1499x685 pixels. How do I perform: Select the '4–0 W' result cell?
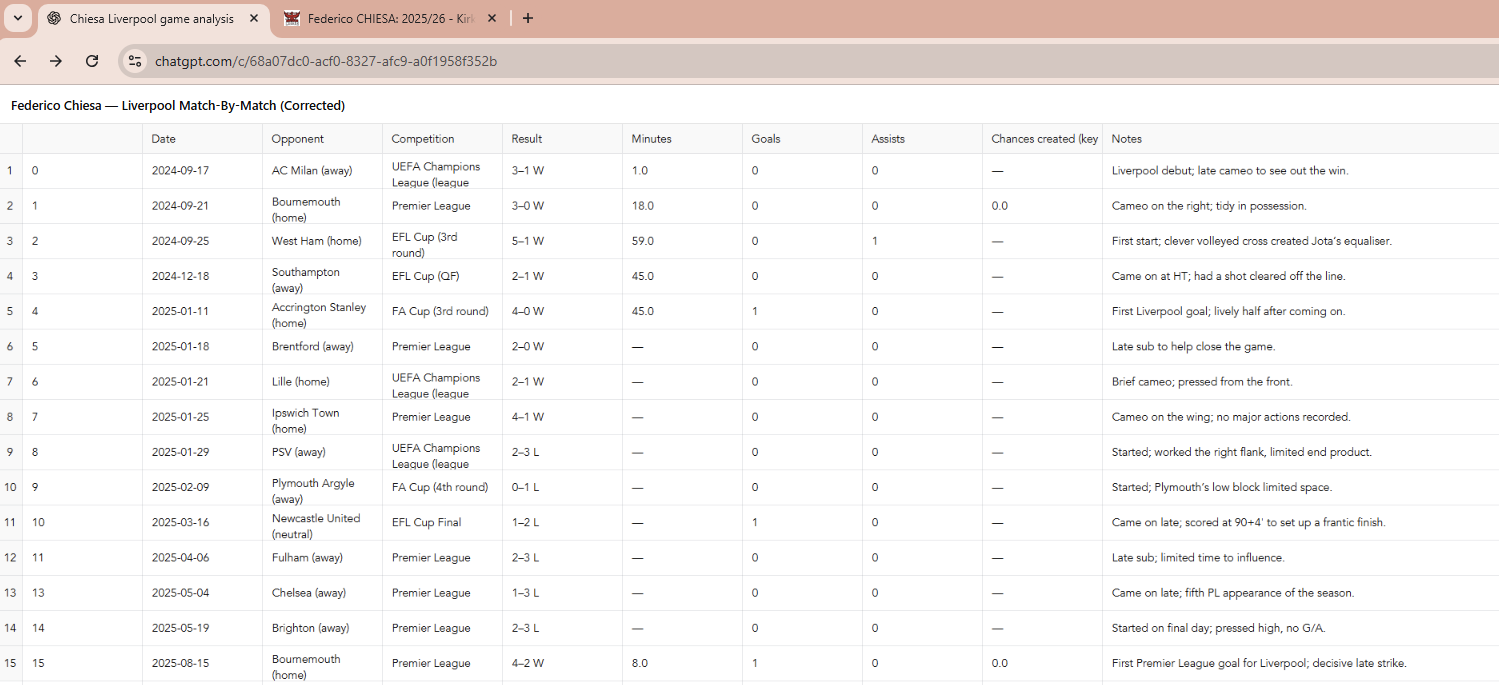562,311
